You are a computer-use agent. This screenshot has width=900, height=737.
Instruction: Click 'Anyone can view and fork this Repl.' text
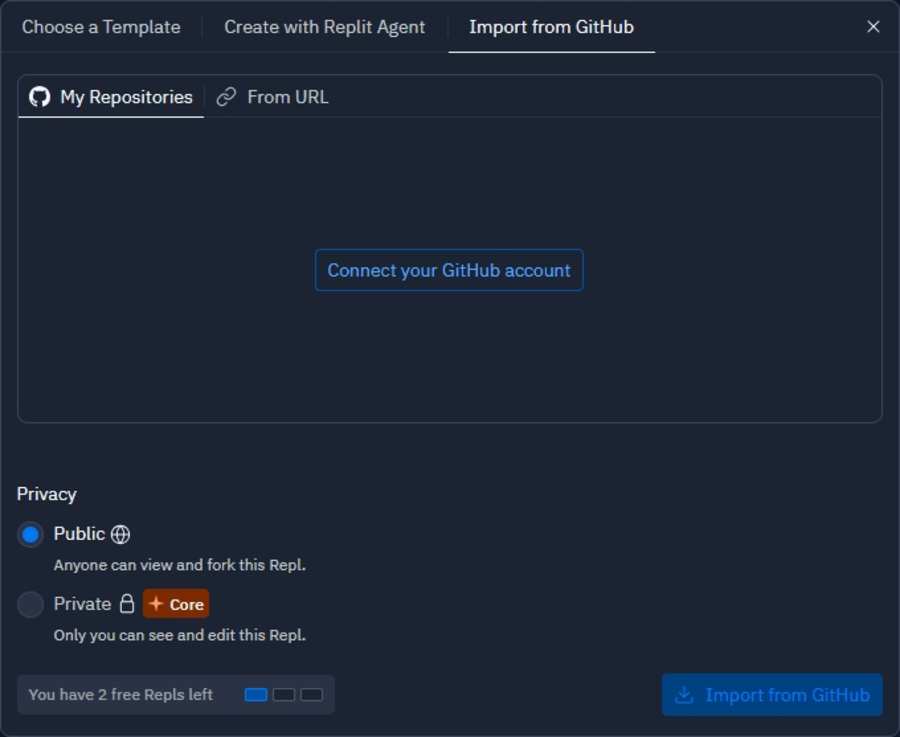(180, 565)
